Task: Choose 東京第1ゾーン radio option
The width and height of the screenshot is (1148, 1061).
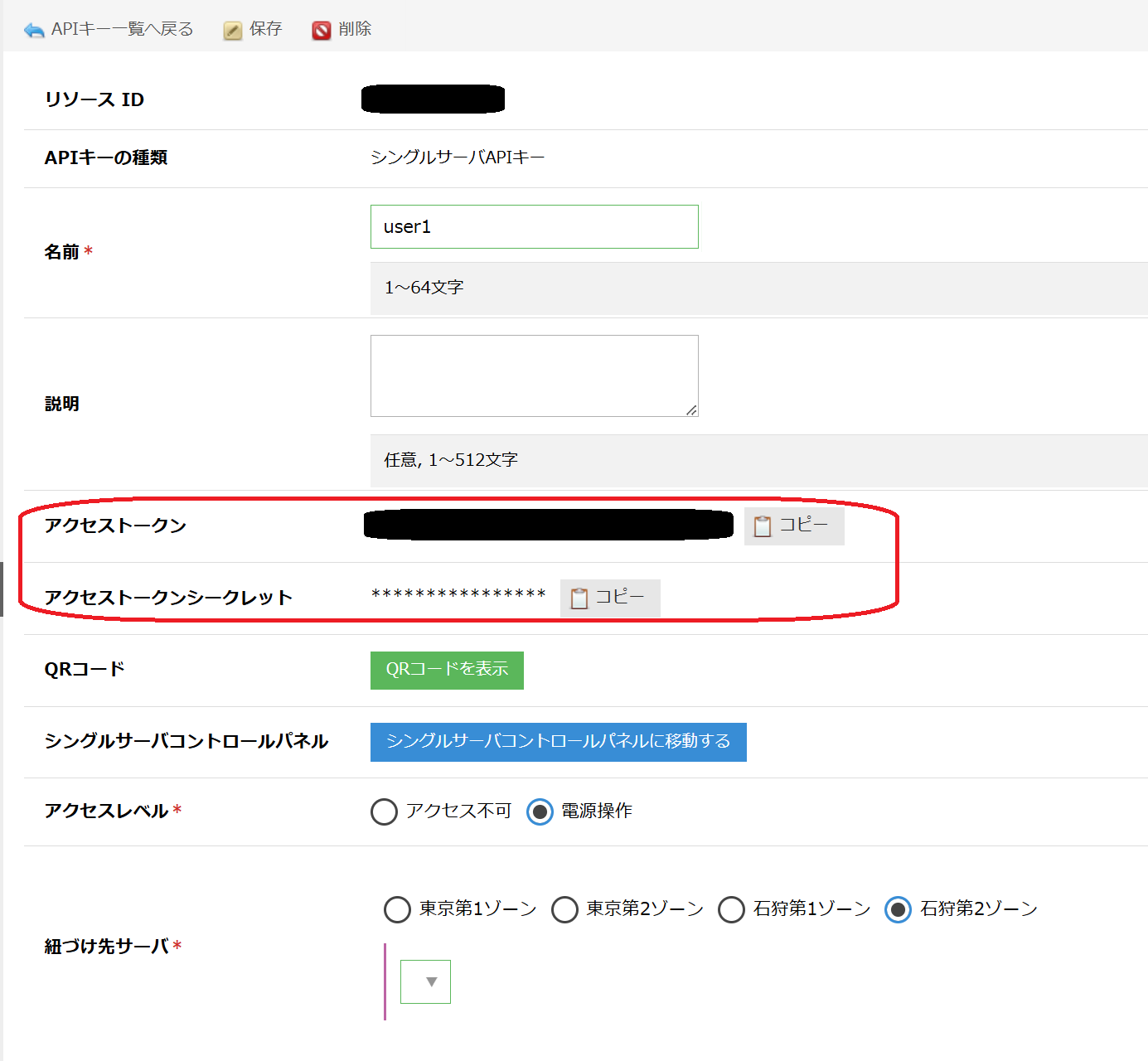Action: pos(397,909)
